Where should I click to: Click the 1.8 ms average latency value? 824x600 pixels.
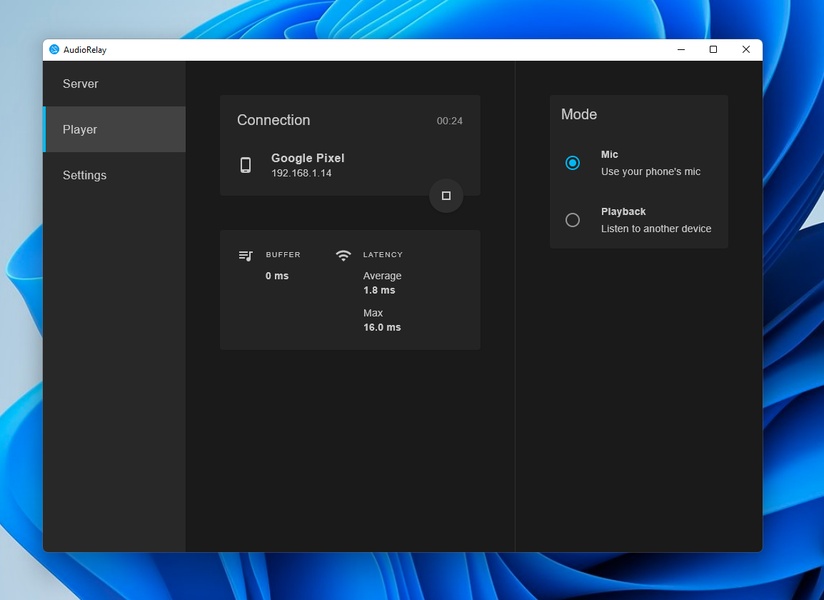379,290
